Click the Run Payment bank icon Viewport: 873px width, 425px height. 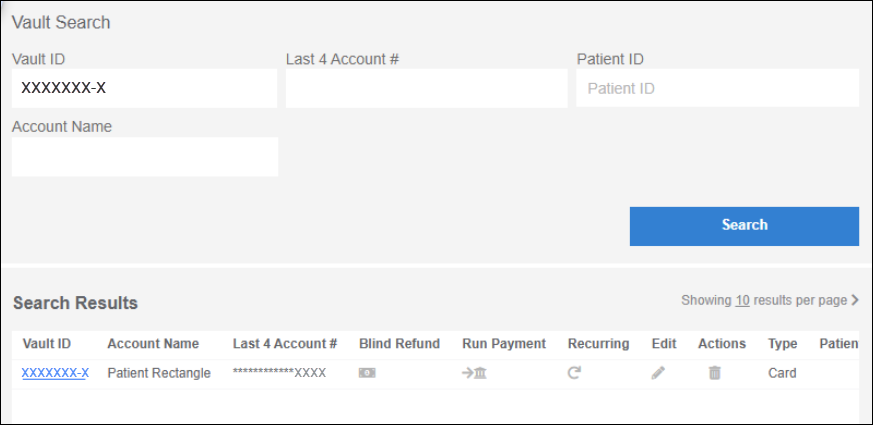pyautogui.click(x=474, y=373)
